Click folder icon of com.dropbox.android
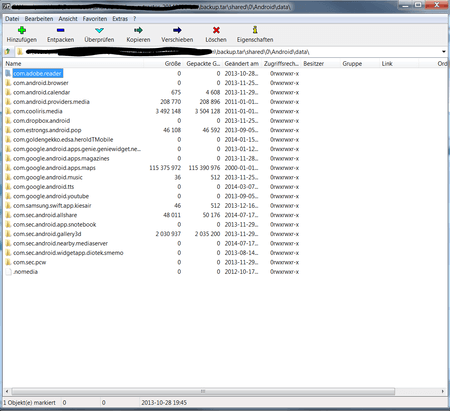The image size is (450, 411). [x=8, y=121]
